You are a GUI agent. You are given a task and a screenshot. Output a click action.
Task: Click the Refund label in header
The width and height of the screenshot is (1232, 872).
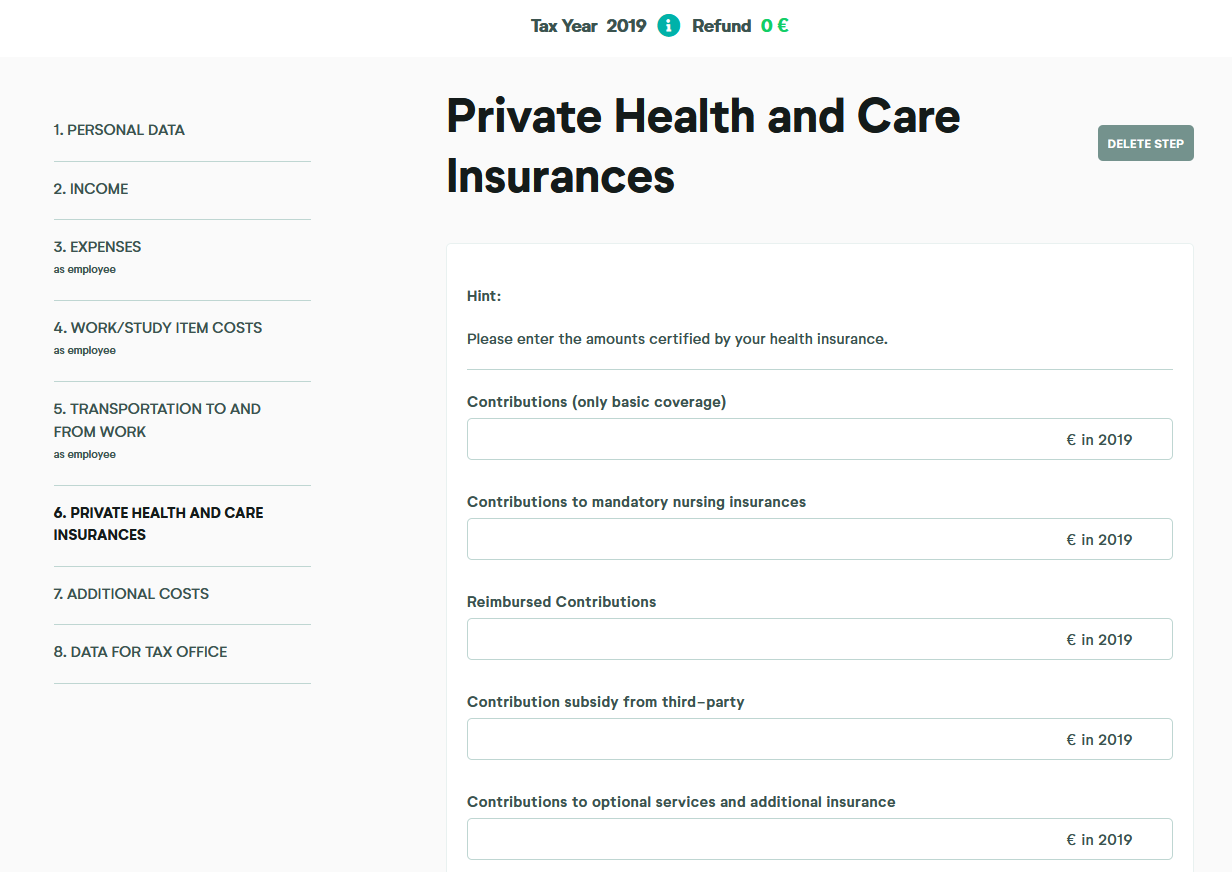point(721,26)
